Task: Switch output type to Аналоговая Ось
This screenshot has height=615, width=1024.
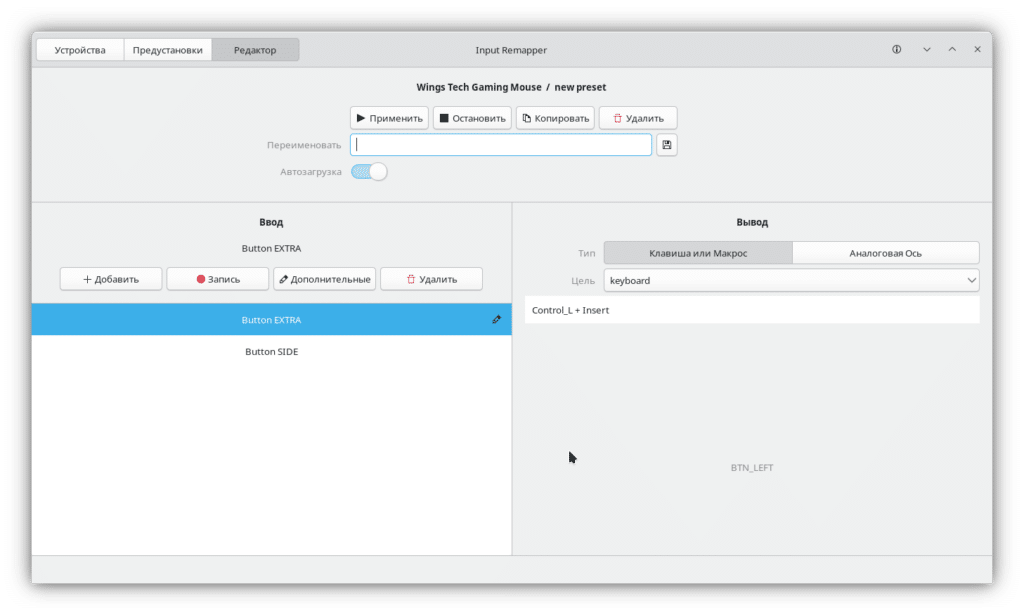Action: tap(885, 253)
